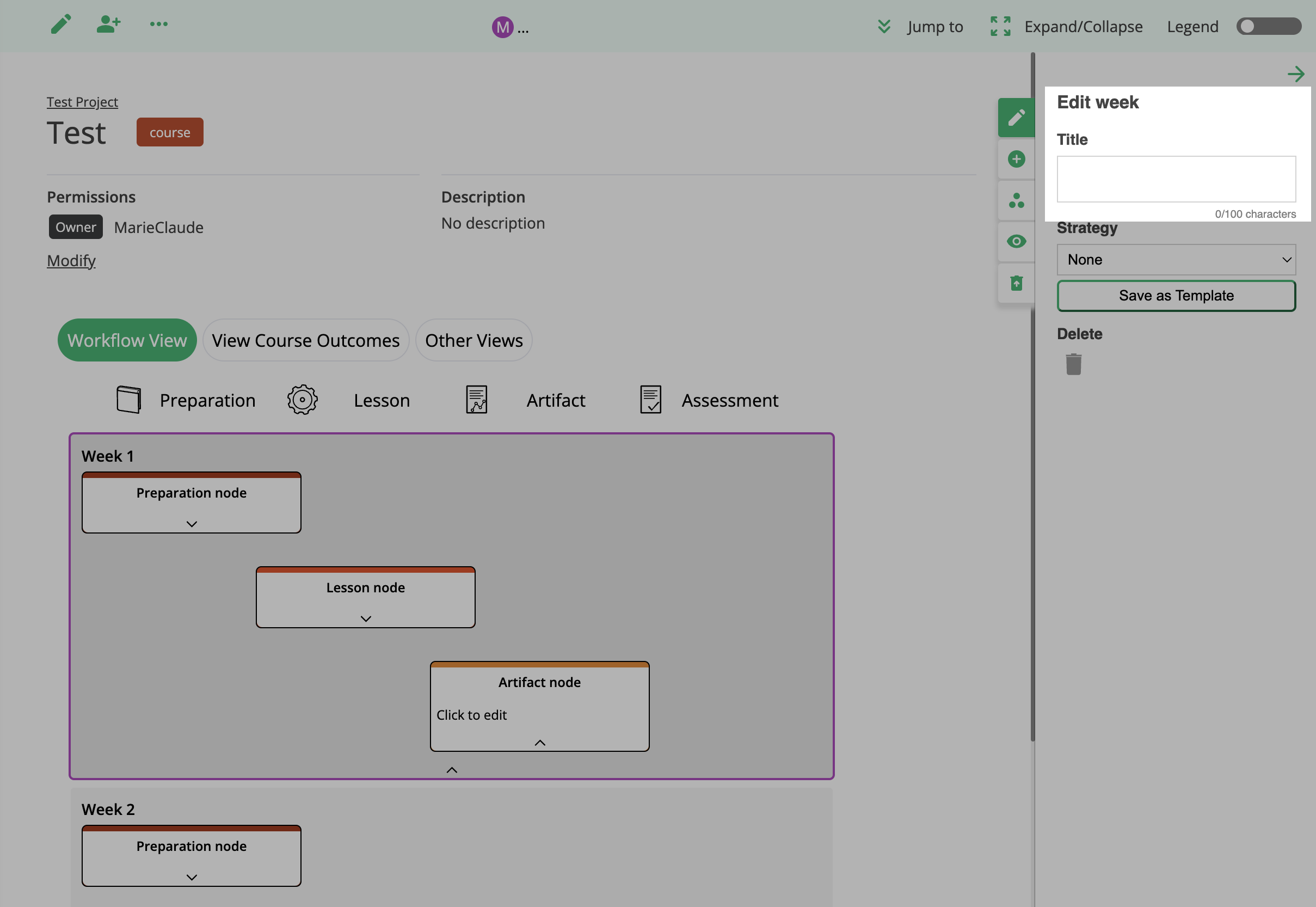
Task: Open the Strategy dropdown set to None
Action: (x=1176, y=260)
